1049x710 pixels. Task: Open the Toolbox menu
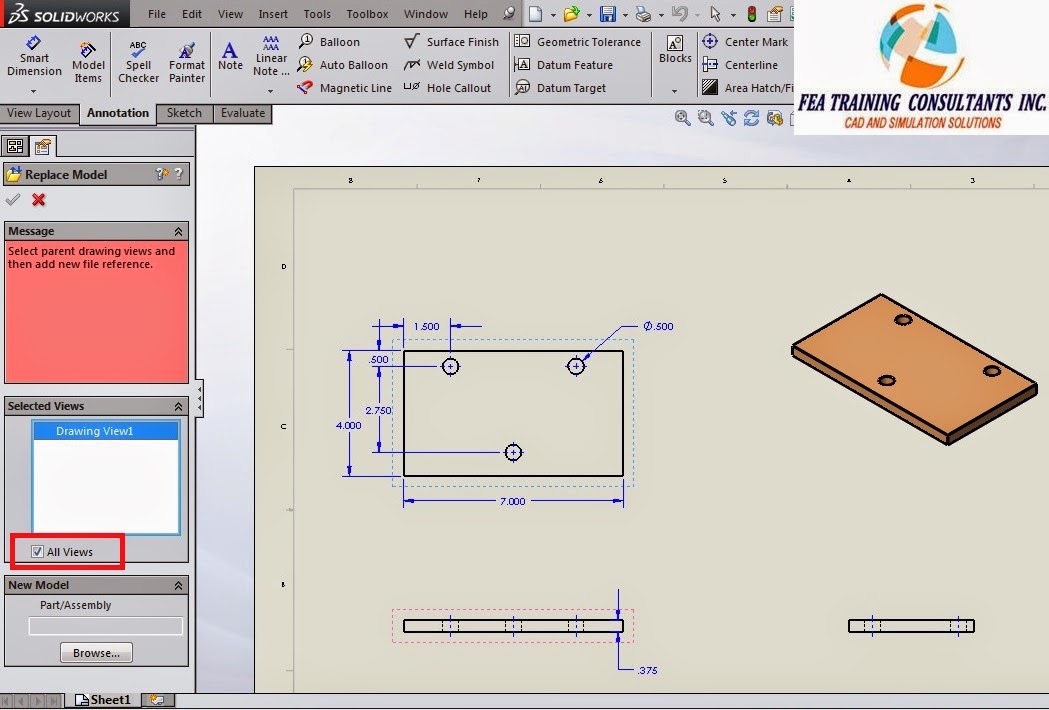click(367, 14)
